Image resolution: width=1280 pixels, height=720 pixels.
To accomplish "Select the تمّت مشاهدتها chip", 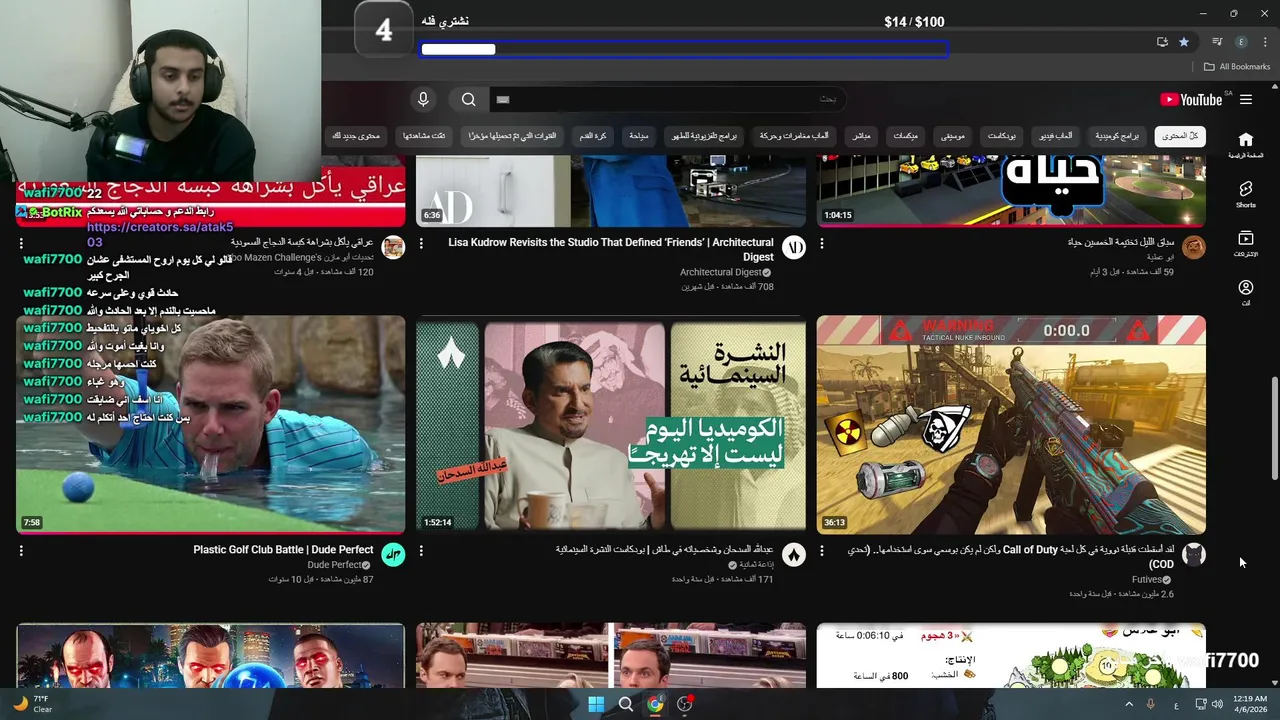I will pyautogui.click(x=424, y=136).
